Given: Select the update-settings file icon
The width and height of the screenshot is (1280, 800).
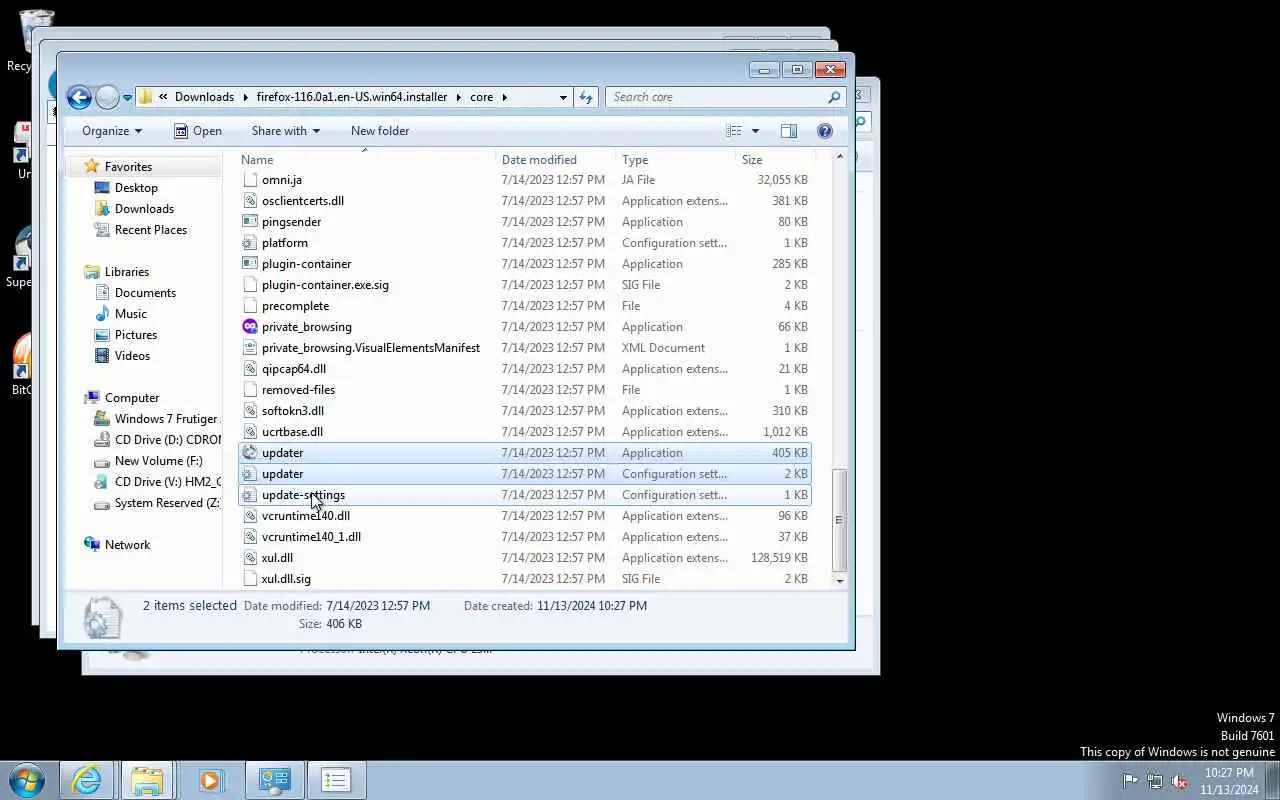Looking at the screenshot, I should [250, 495].
